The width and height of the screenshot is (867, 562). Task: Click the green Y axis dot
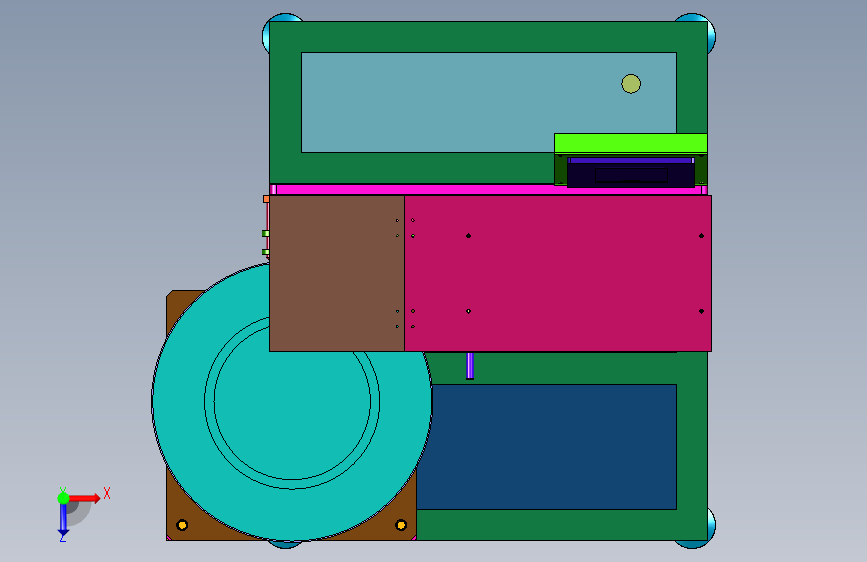tap(63, 498)
